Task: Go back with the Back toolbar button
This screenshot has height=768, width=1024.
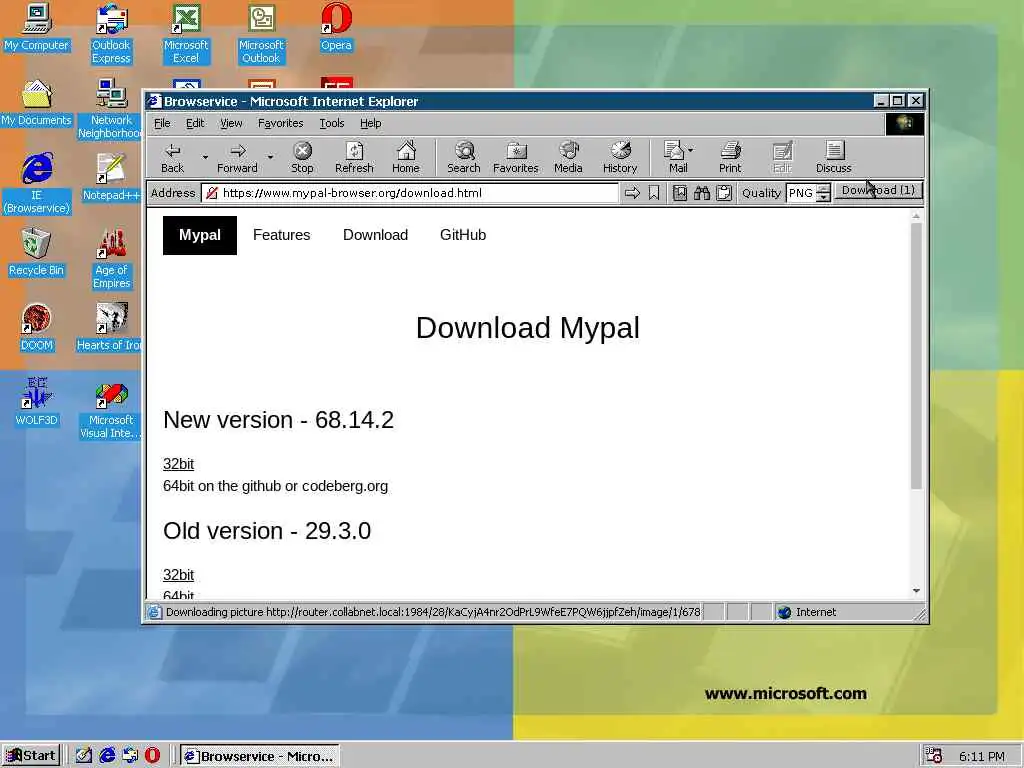Action: 172,157
